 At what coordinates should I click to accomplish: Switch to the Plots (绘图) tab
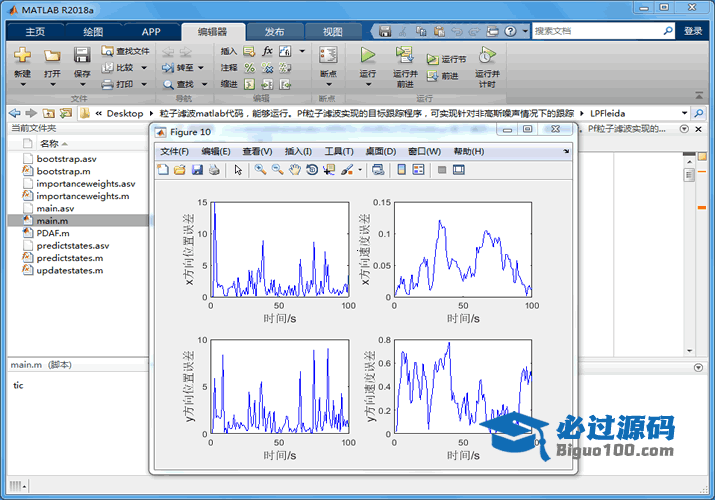(x=93, y=31)
